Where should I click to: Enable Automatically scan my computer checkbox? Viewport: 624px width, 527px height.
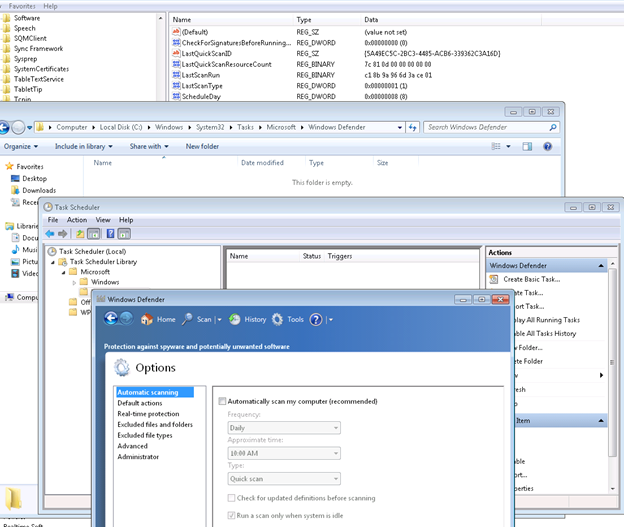[x=222, y=401]
